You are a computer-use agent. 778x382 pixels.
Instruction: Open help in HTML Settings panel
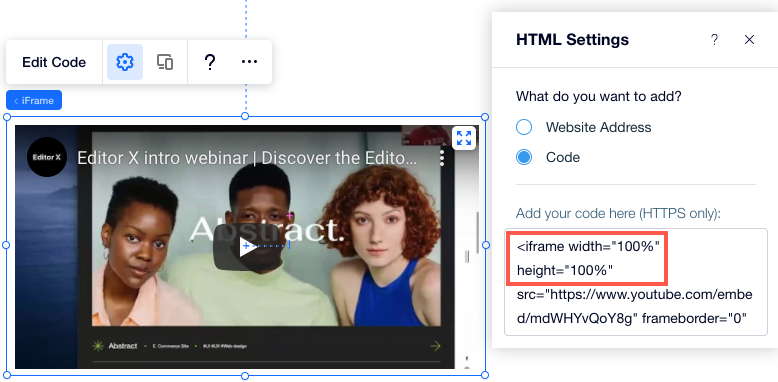tap(714, 40)
